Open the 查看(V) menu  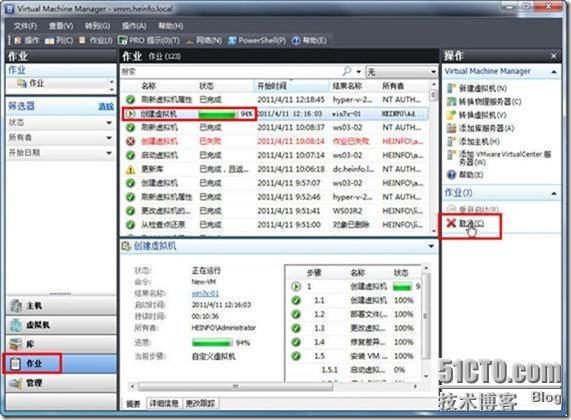point(61,26)
